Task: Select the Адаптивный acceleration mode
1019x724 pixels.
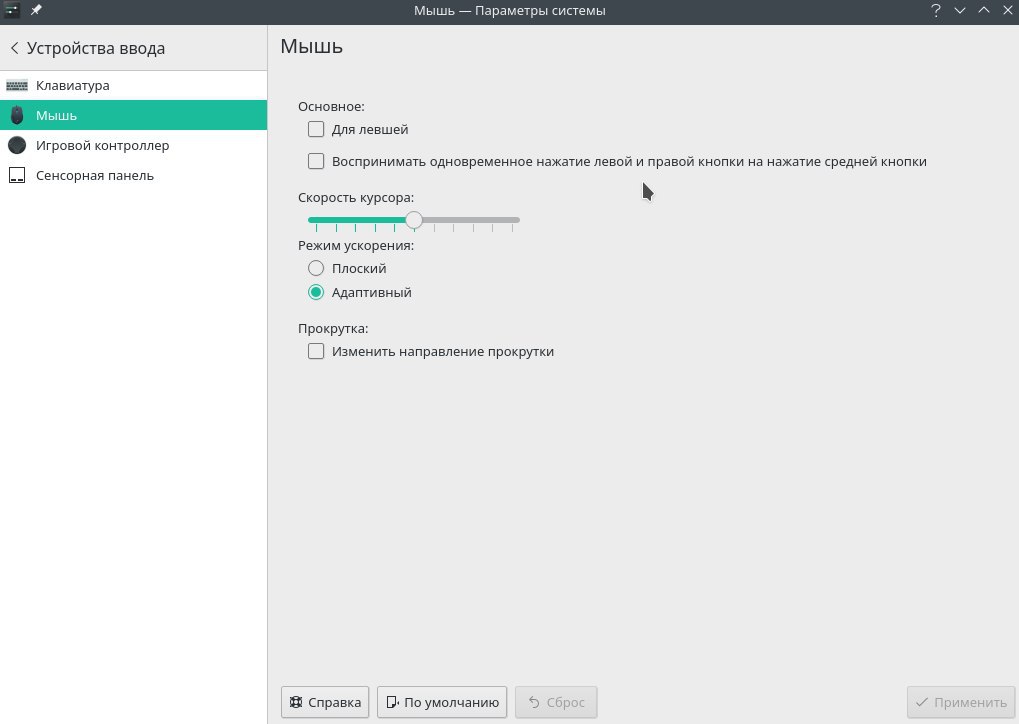Action: pyautogui.click(x=316, y=292)
